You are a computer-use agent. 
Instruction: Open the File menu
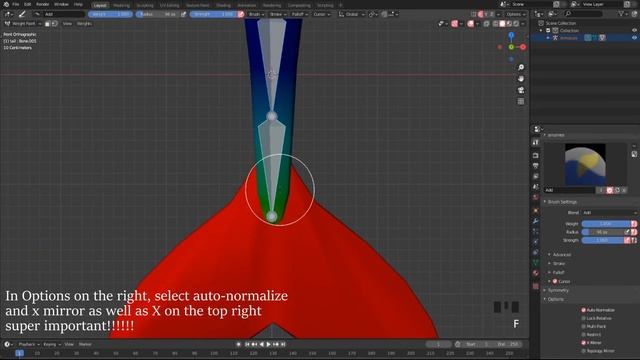click(x=16, y=4)
